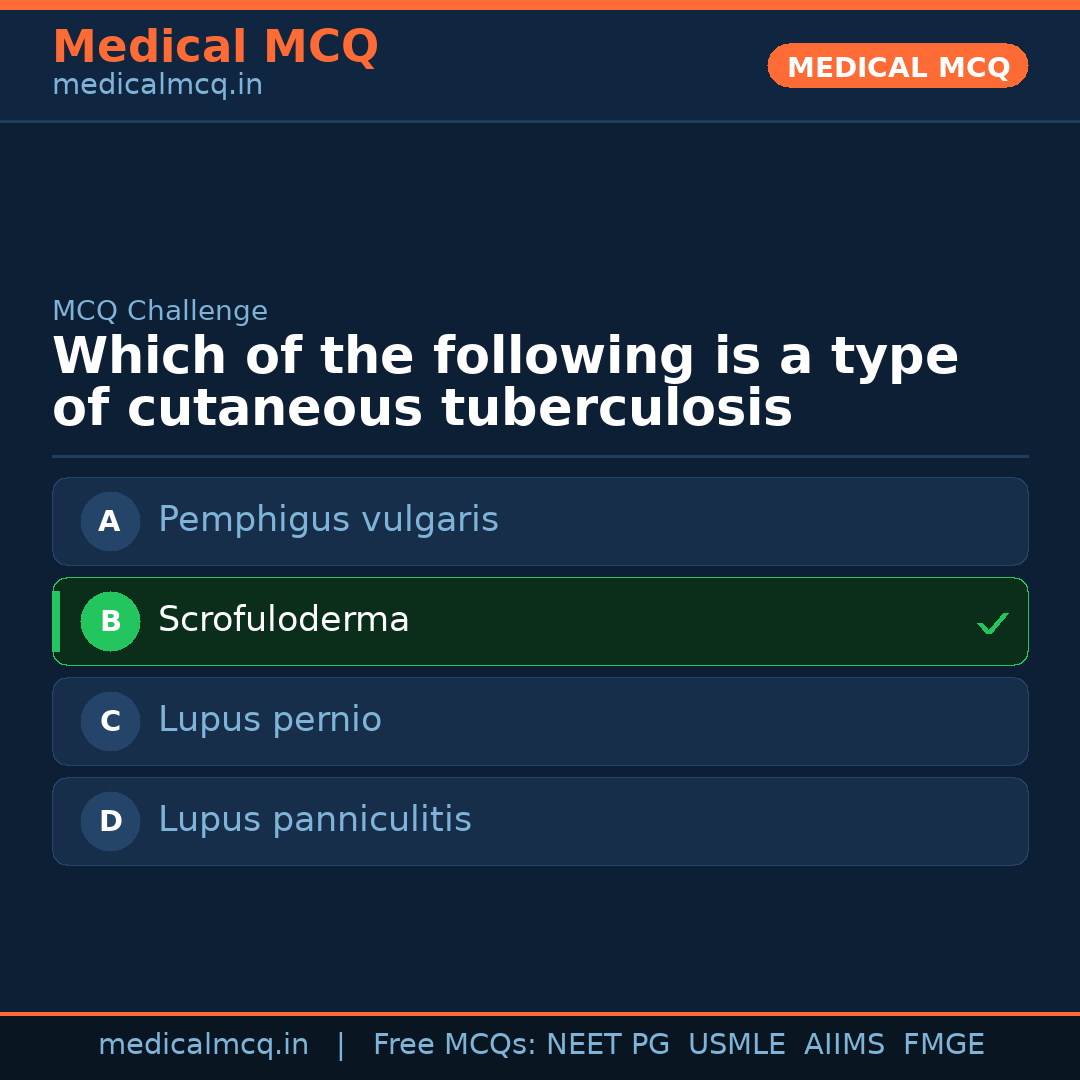Expand the Scrofuloderma highlighted answer card
Screen dimensions: 1080x1080
pyautogui.click(x=540, y=621)
